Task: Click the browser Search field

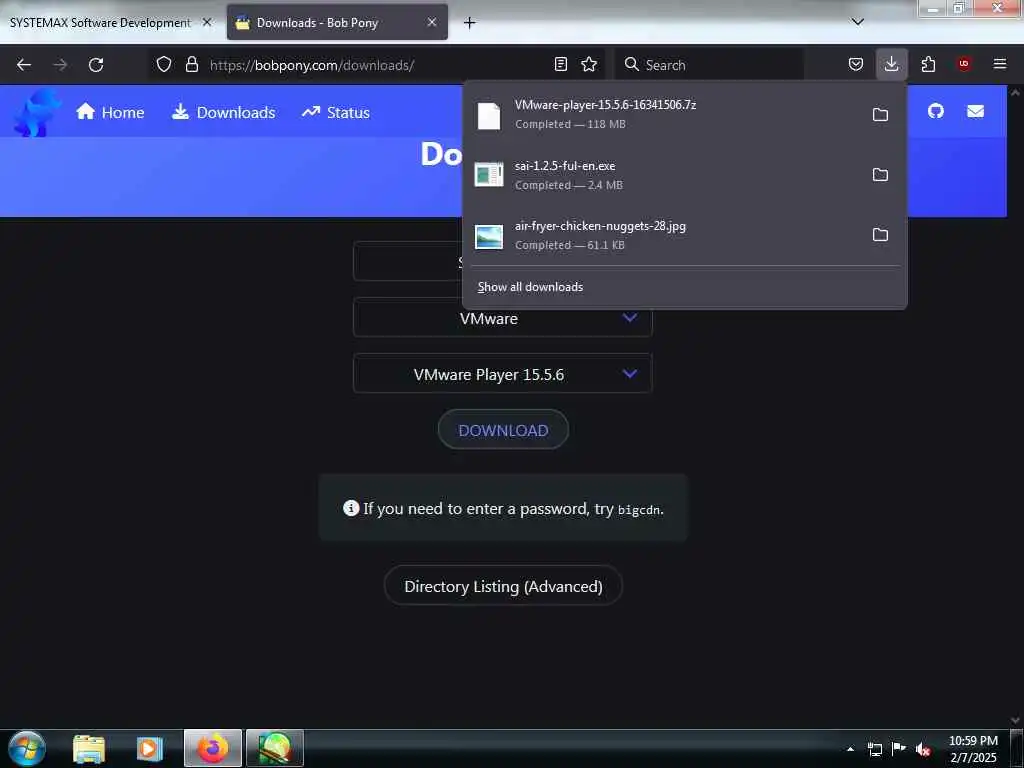Action: coord(709,65)
